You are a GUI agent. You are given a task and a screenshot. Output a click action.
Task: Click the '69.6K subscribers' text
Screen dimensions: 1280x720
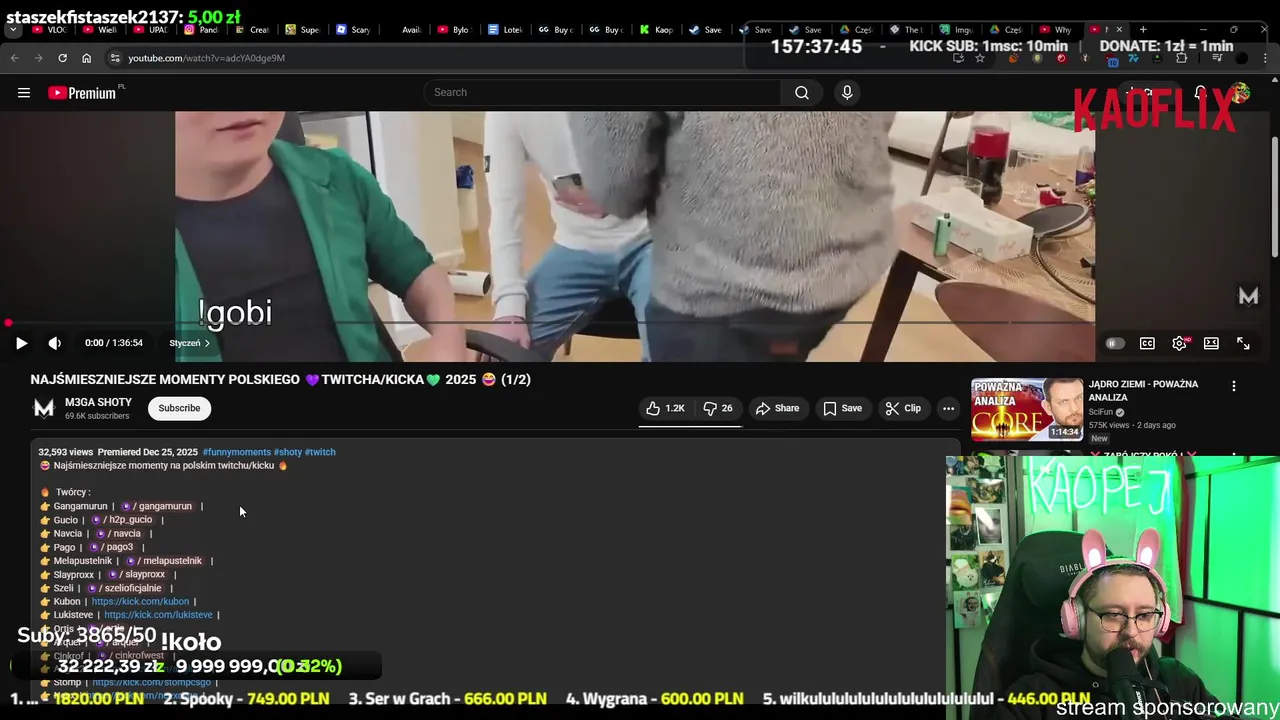coord(97,416)
